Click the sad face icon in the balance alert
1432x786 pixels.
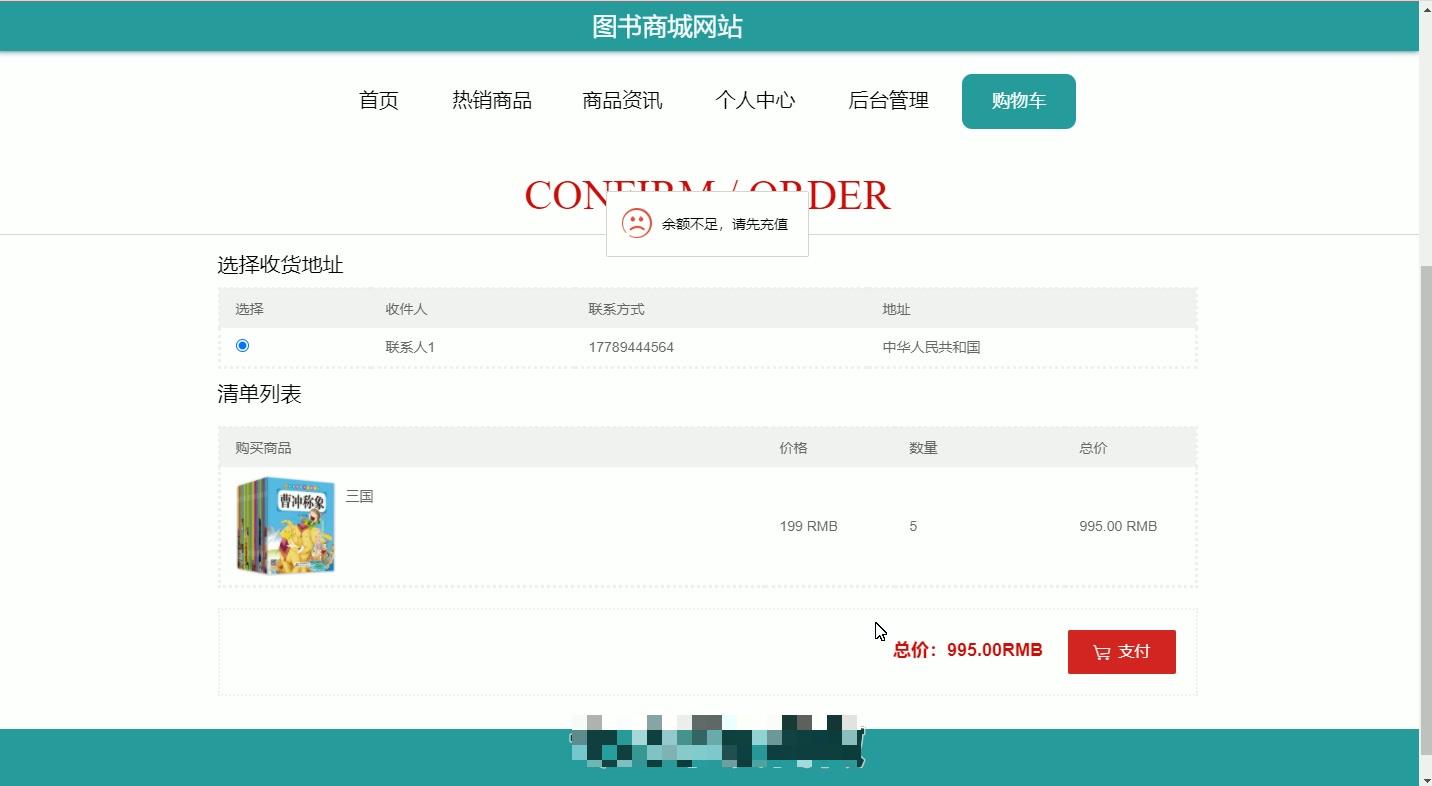637,224
